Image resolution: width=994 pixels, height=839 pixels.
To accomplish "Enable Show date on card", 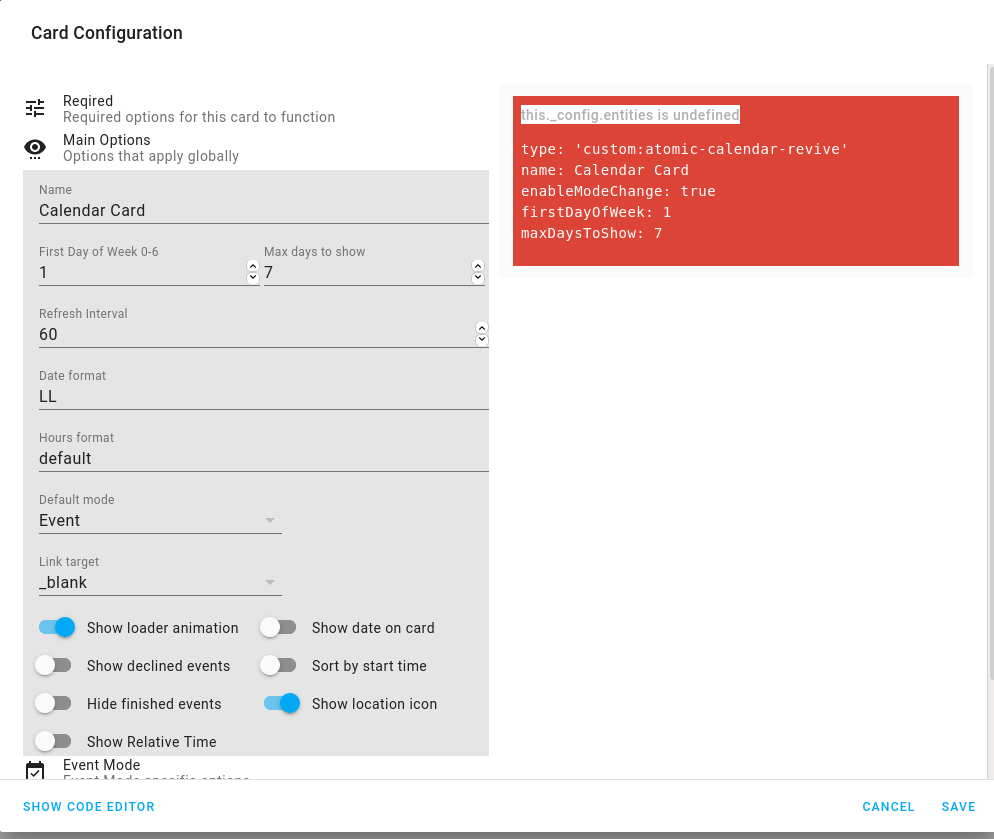I will pyautogui.click(x=278, y=627).
